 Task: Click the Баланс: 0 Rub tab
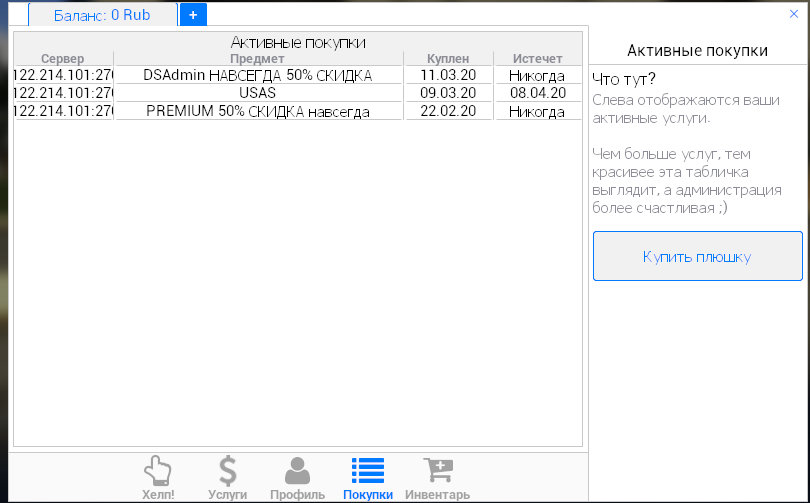102,15
